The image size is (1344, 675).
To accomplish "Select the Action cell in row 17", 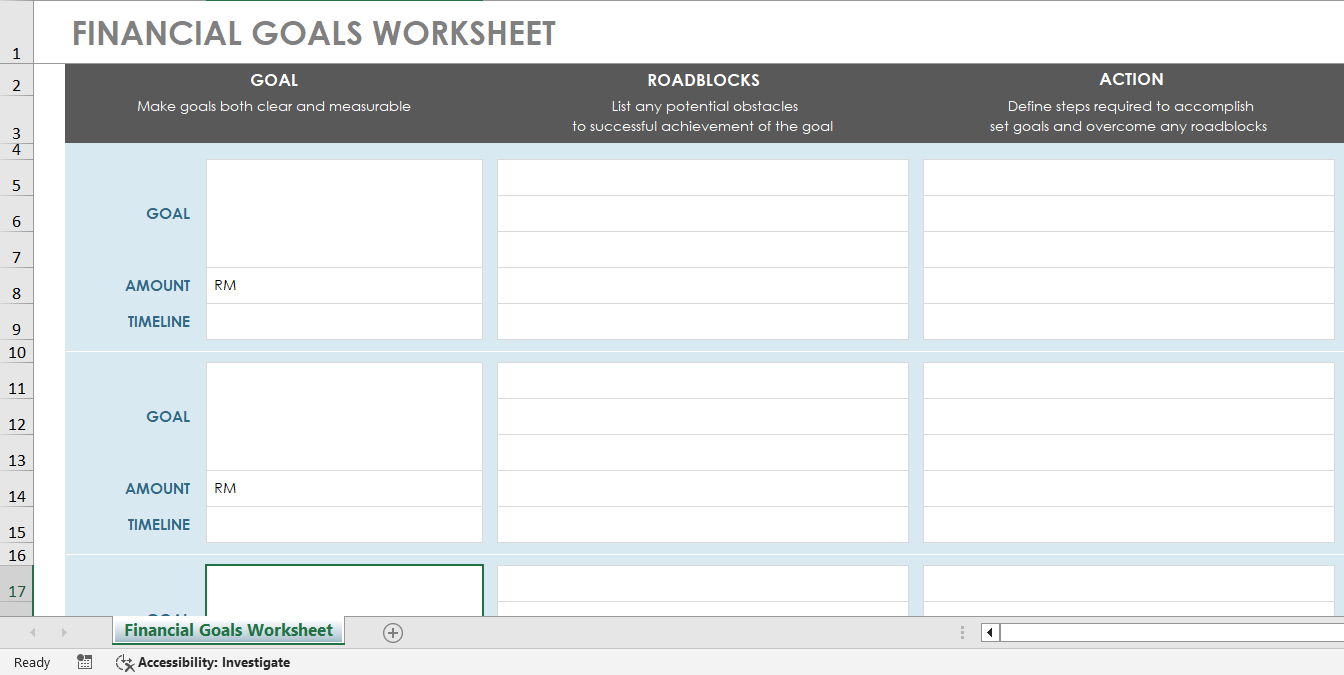I will (x=1129, y=584).
